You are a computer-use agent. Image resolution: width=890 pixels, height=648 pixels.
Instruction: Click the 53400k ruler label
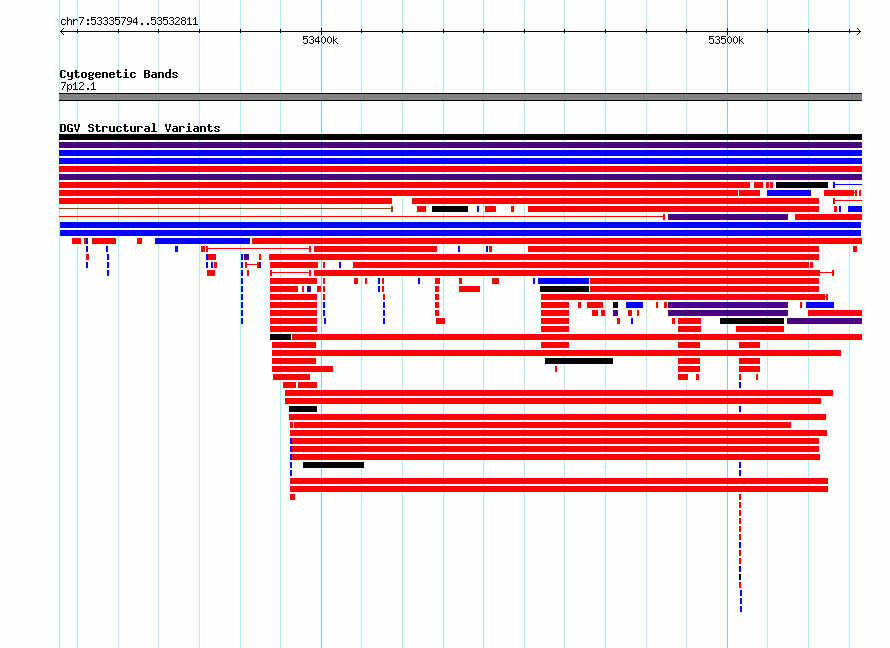320,40
